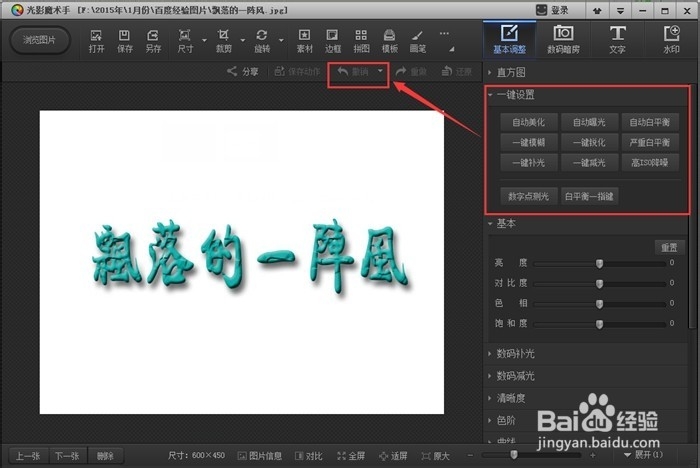Apply 一键锐化 one-click sharpen
700x468 pixels.
(x=589, y=142)
